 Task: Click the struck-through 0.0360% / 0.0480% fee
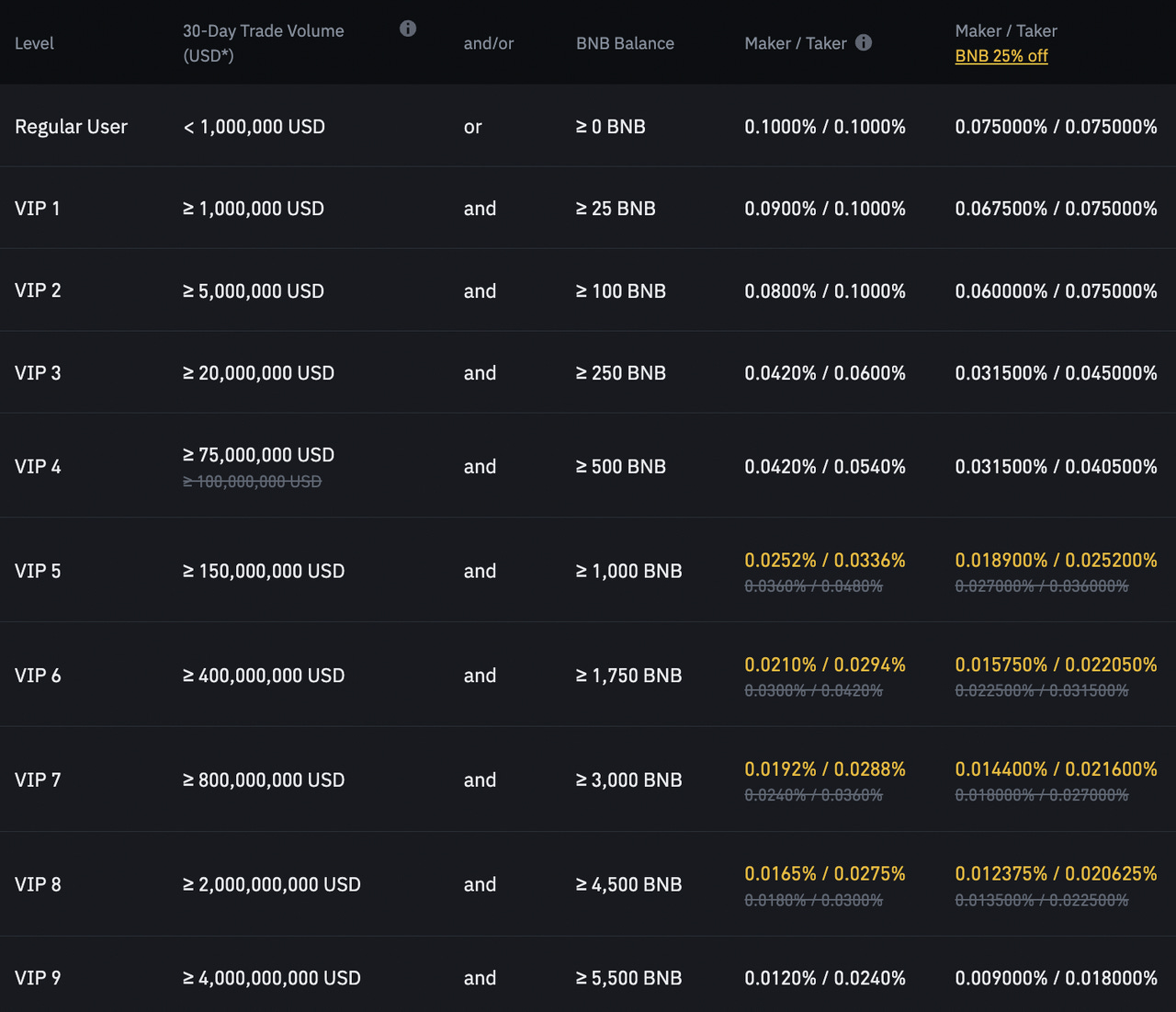[x=813, y=586]
